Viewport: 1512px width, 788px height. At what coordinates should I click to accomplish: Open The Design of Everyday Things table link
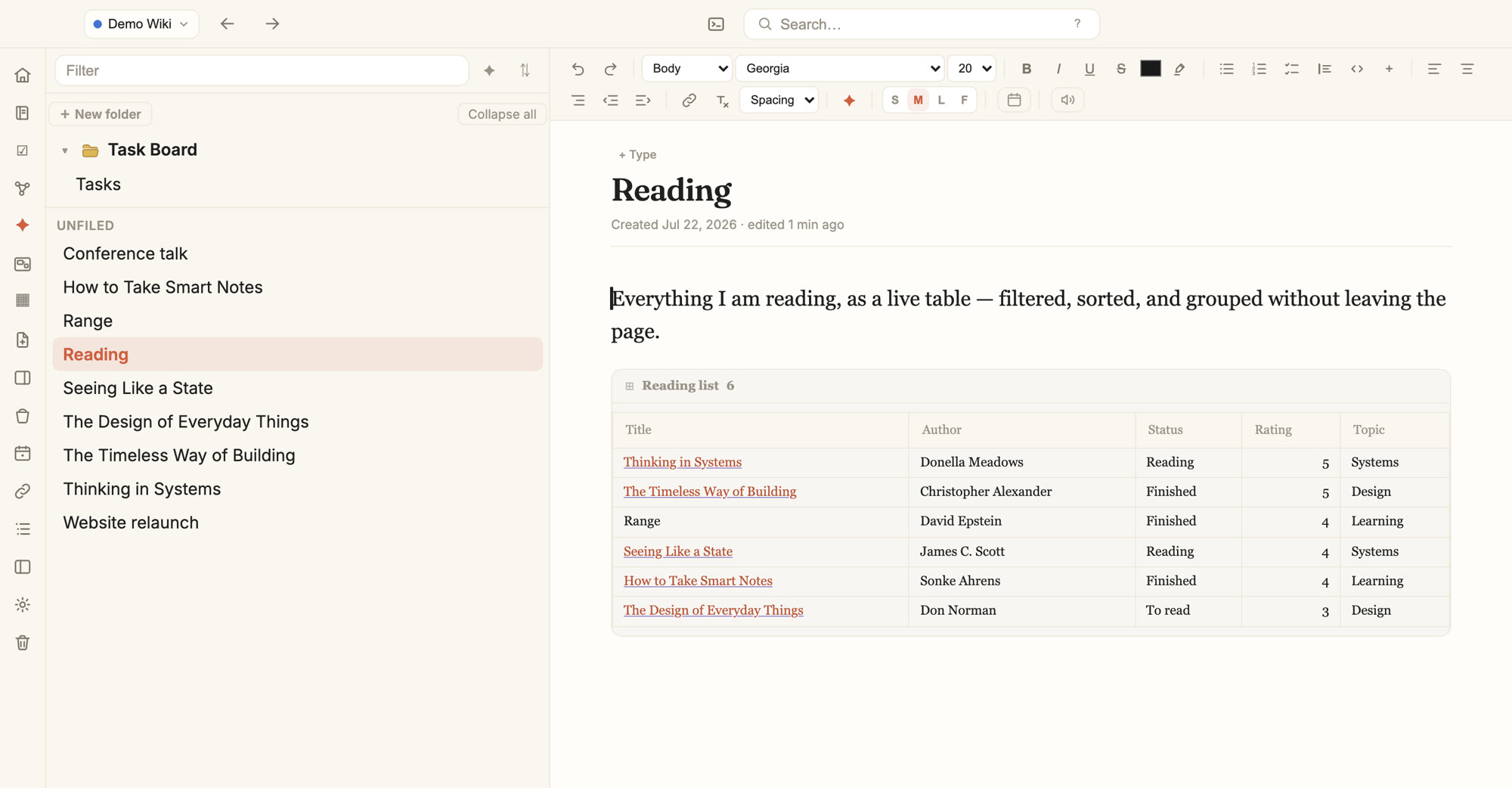[713, 610]
